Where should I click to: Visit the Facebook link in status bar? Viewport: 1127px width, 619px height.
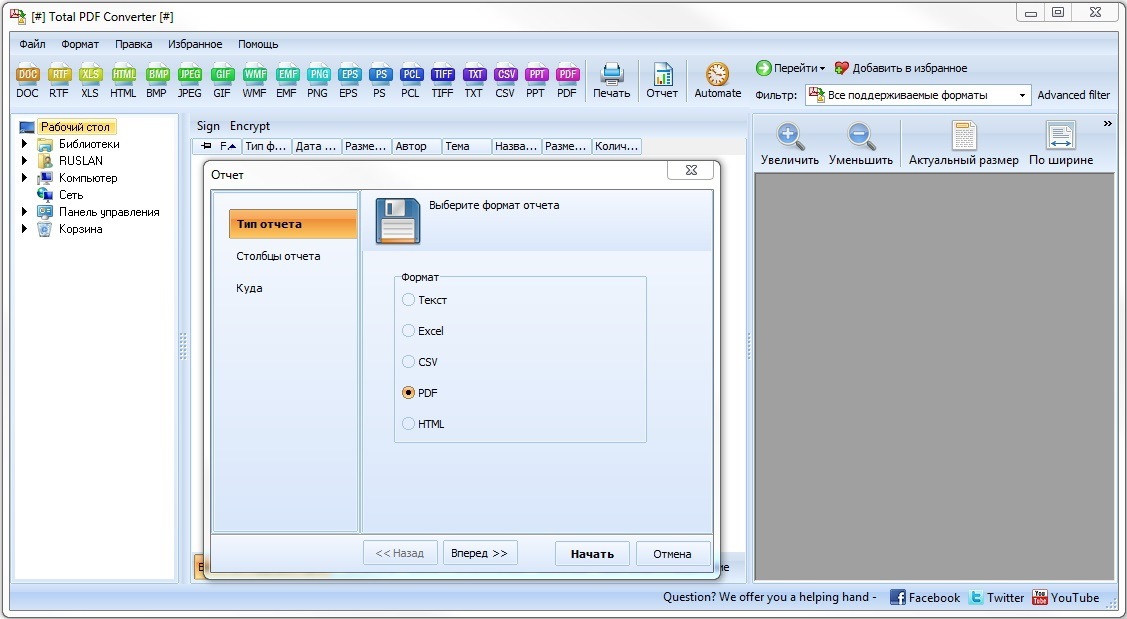click(925, 597)
